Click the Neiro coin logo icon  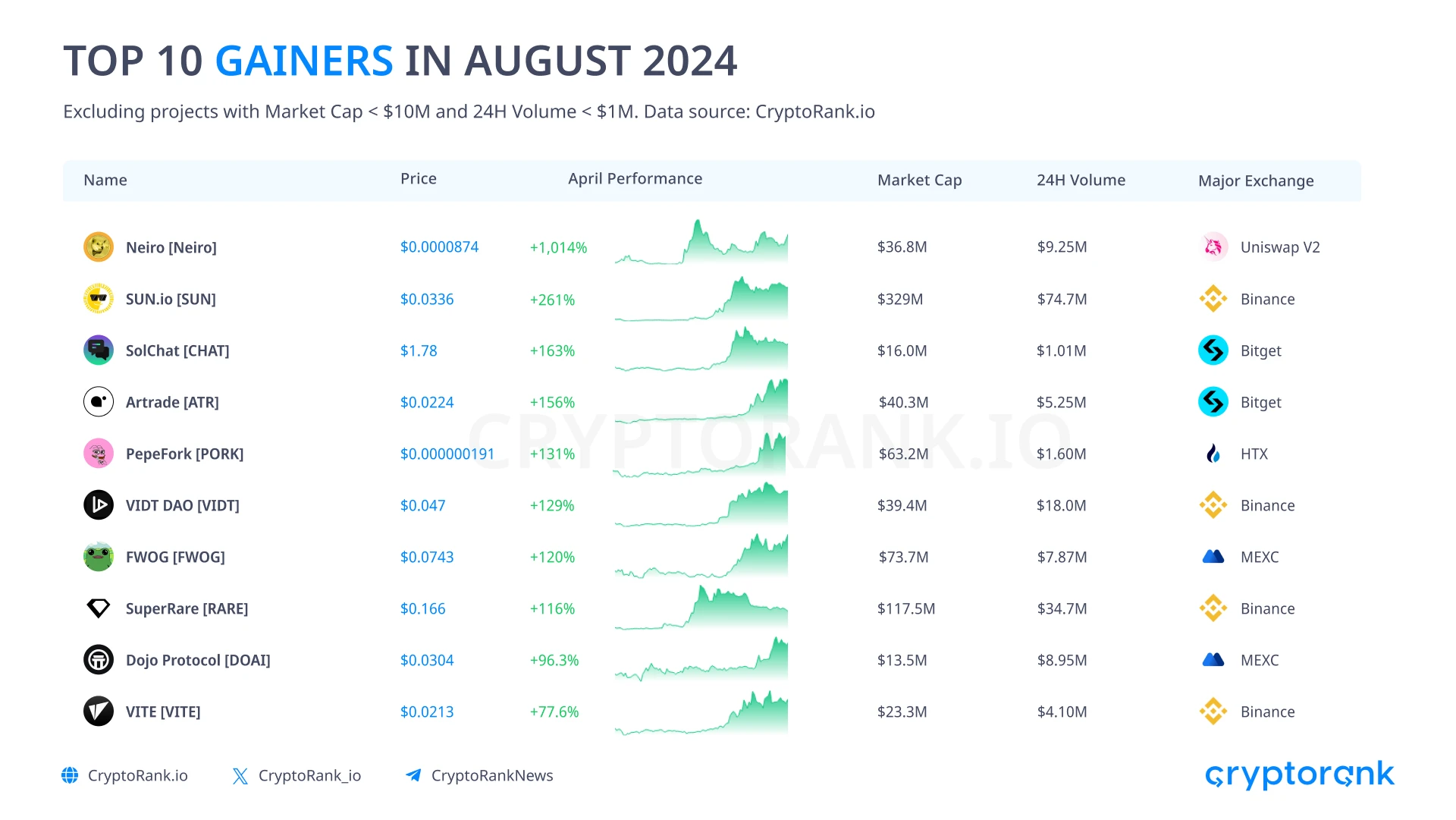pyautogui.click(x=99, y=247)
